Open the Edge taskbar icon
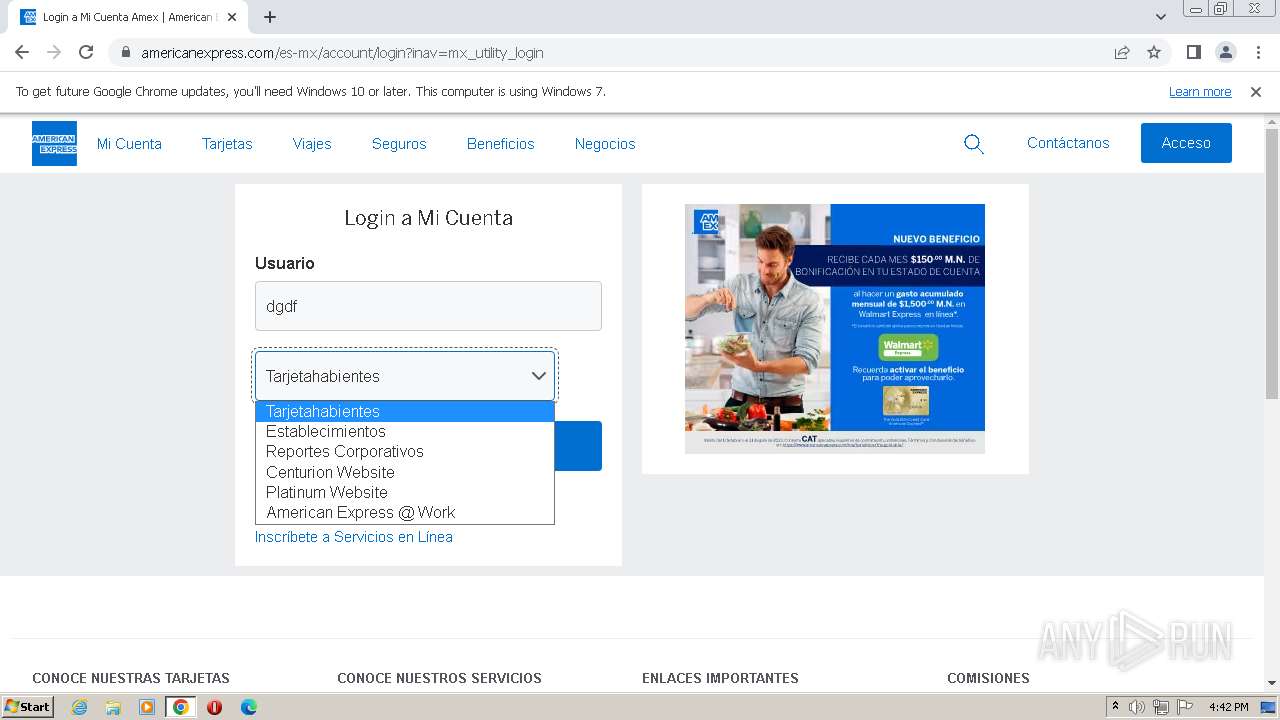This screenshot has width=1280, height=720. (248, 707)
